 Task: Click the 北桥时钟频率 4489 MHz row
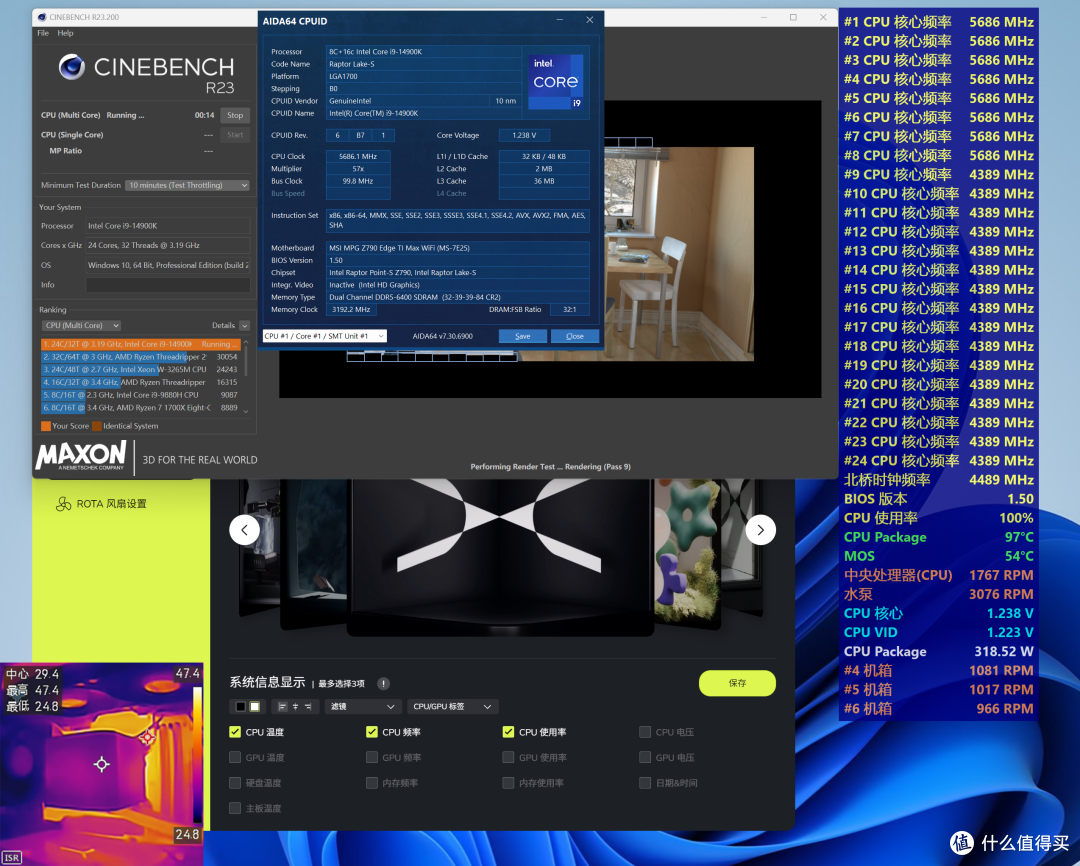[x=938, y=480]
